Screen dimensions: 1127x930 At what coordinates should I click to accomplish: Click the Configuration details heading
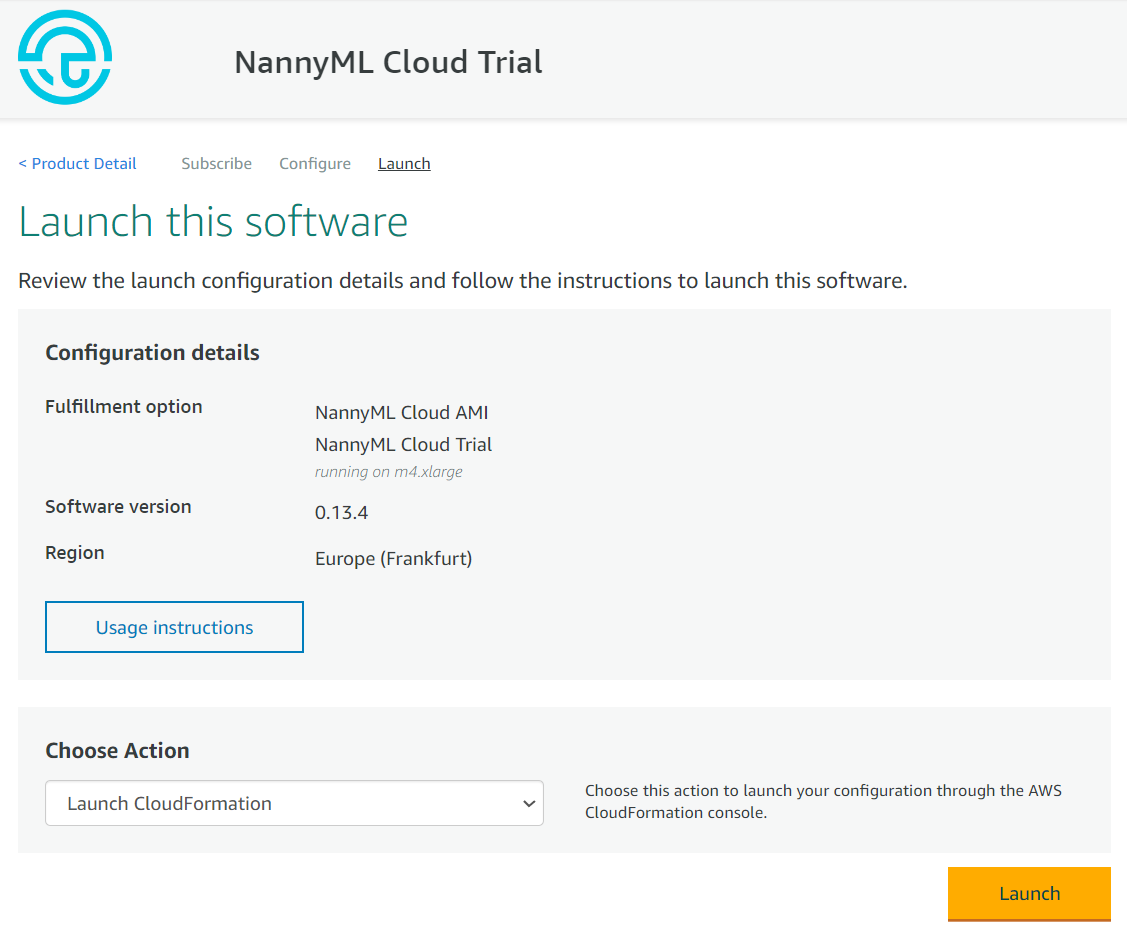[x=152, y=353]
